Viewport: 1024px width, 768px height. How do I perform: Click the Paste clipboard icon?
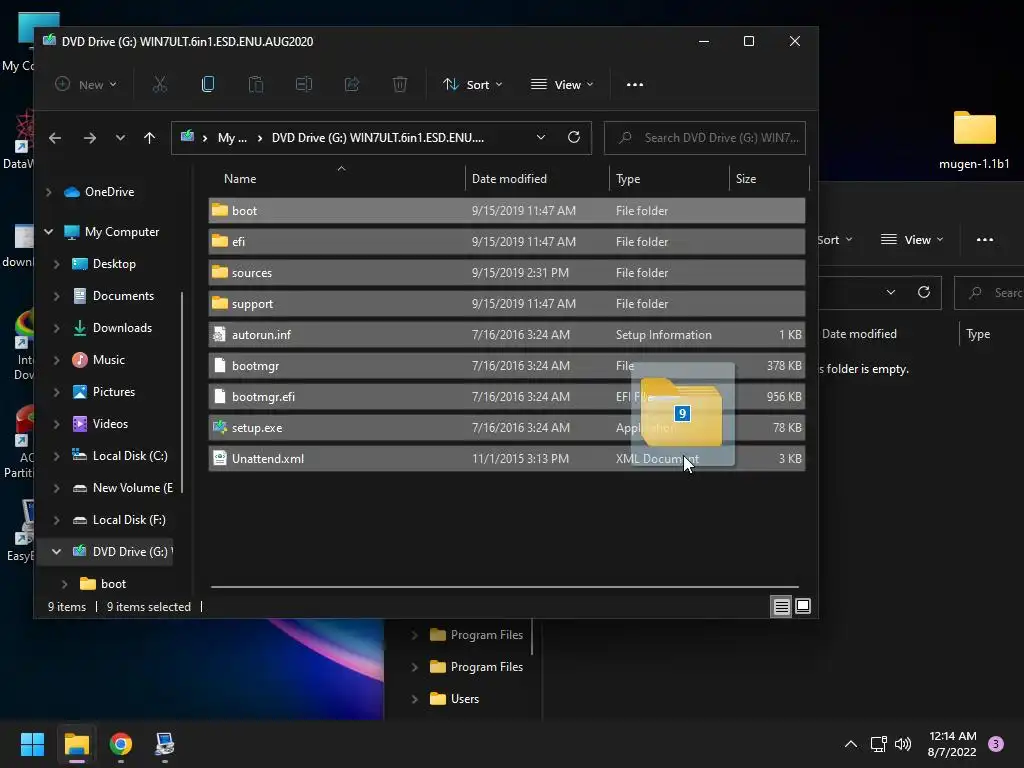pos(256,84)
